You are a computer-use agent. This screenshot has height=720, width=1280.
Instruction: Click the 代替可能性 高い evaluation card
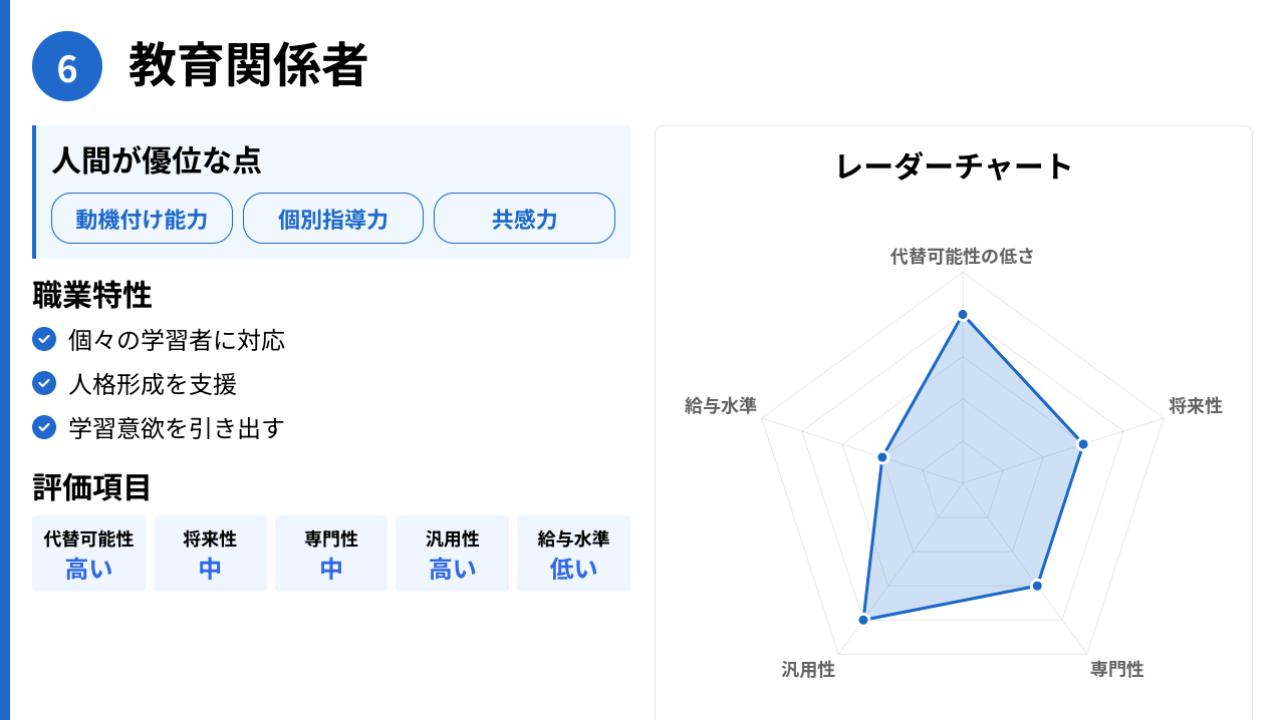89,554
